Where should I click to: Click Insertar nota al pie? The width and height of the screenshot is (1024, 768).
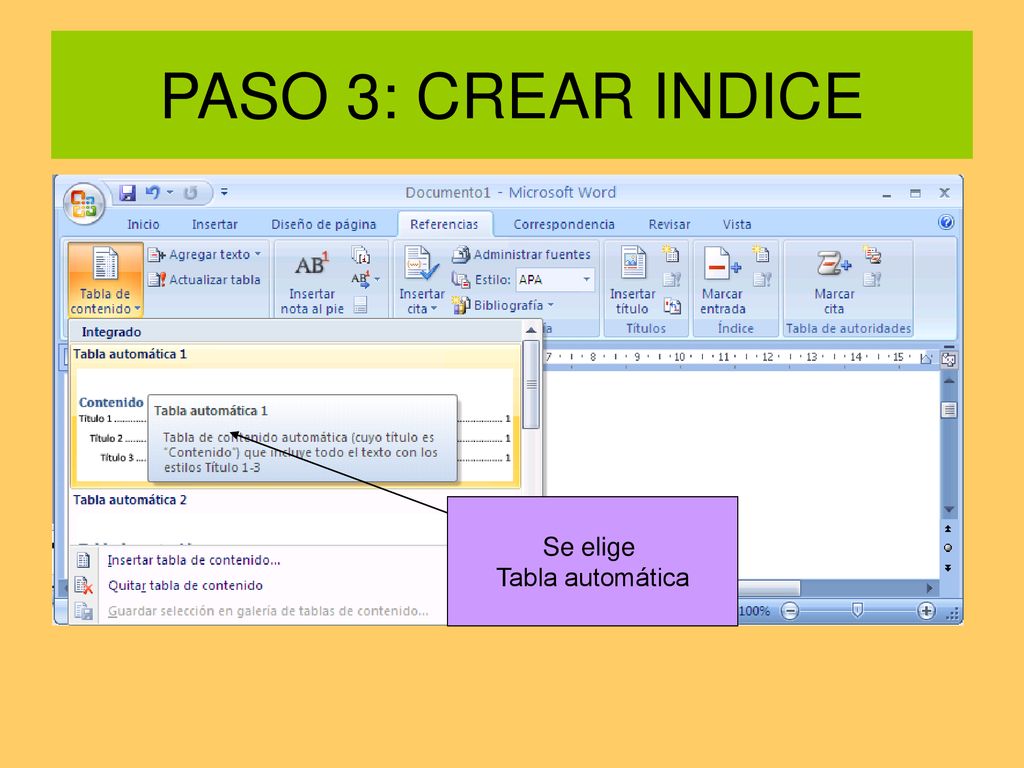click(312, 281)
